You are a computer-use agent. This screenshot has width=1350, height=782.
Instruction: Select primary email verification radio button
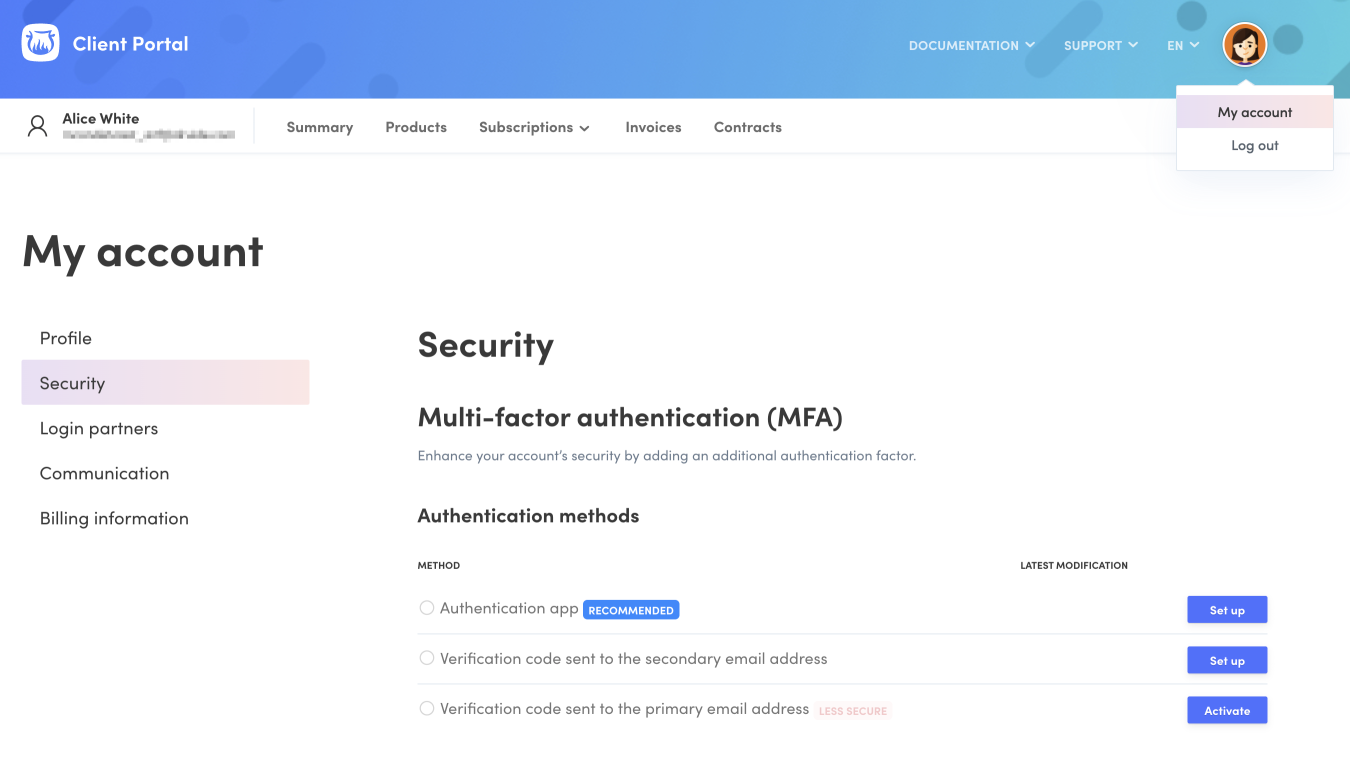427,708
